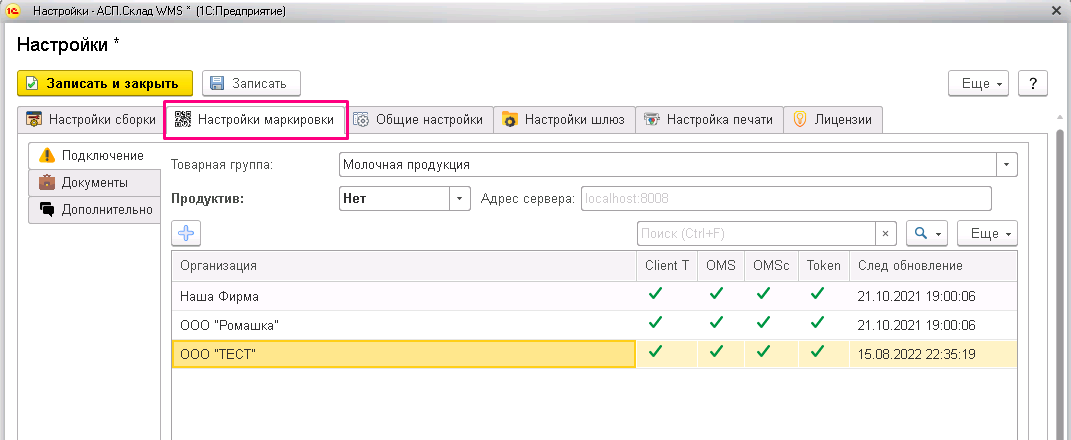The height and width of the screenshot is (440, 1071).
Task: Click the 'OMS' column header
Action: coord(721,266)
